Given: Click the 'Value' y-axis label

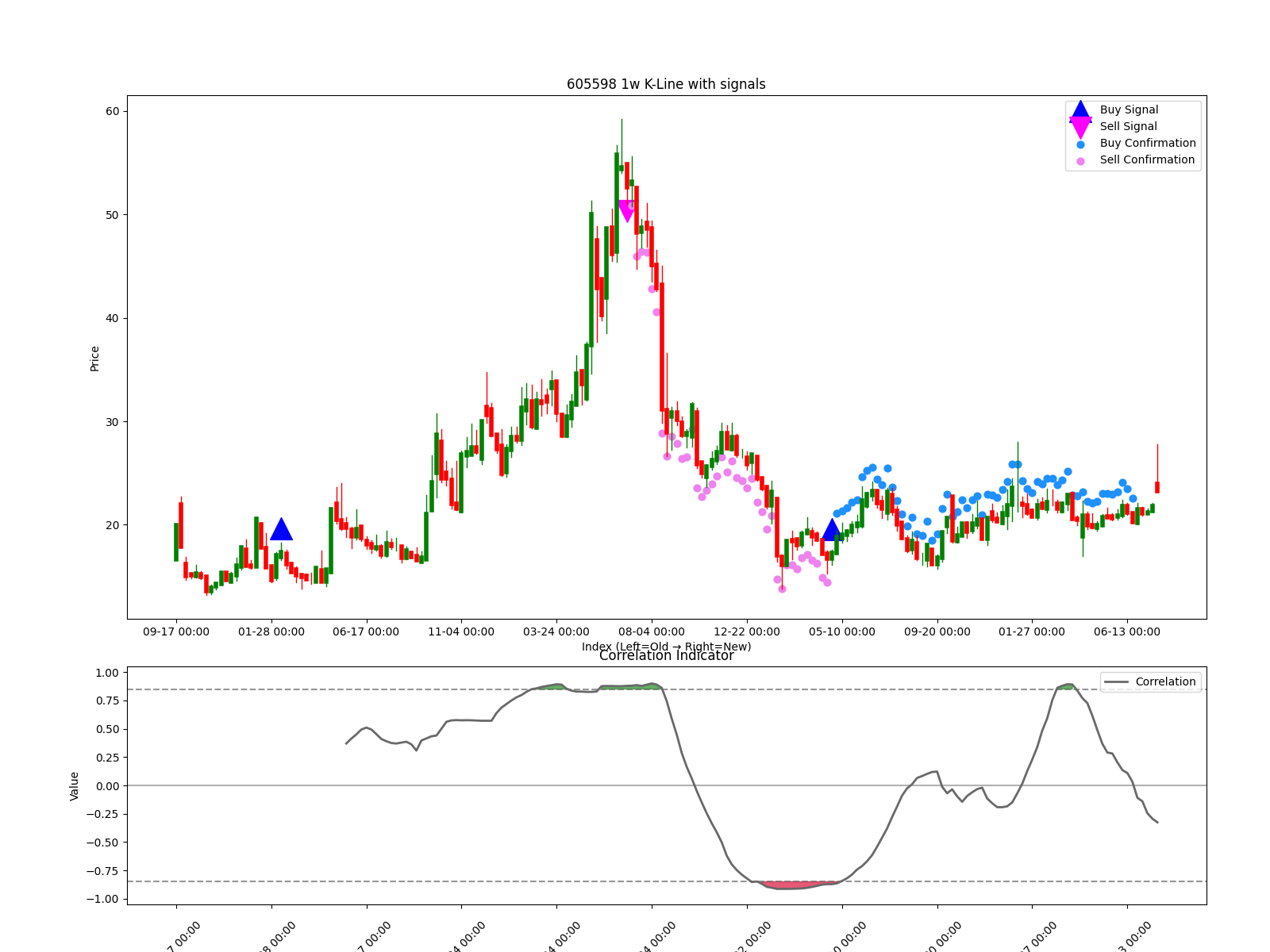Looking at the screenshot, I should [x=75, y=786].
